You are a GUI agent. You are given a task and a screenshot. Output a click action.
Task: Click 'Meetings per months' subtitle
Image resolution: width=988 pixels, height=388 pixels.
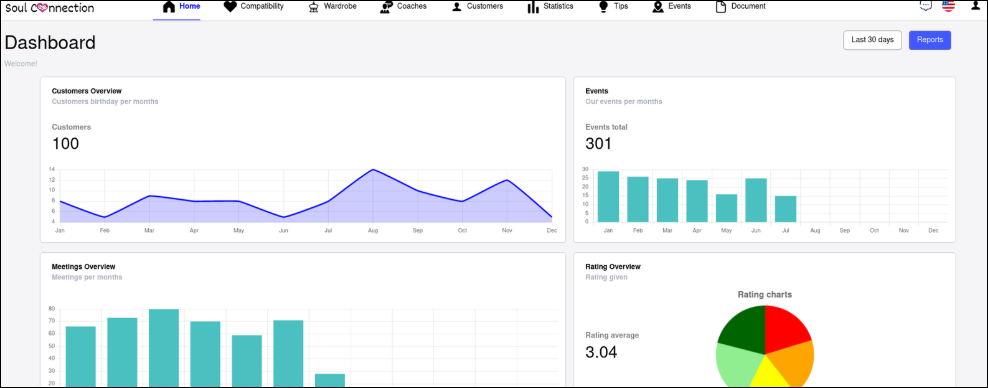[87, 277]
